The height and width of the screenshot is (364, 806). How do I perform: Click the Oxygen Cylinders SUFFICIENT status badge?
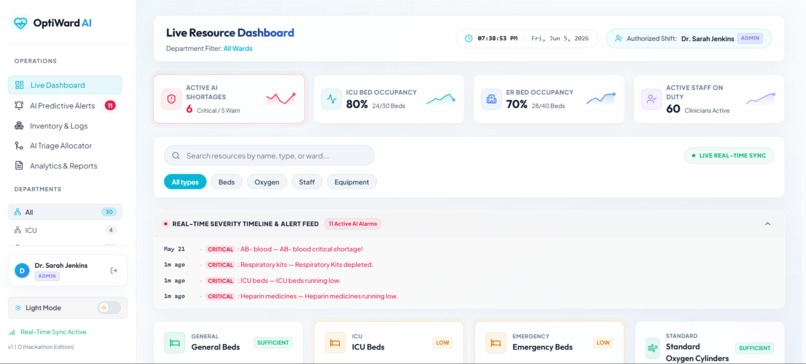pyautogui.click(x=755, y=348)
